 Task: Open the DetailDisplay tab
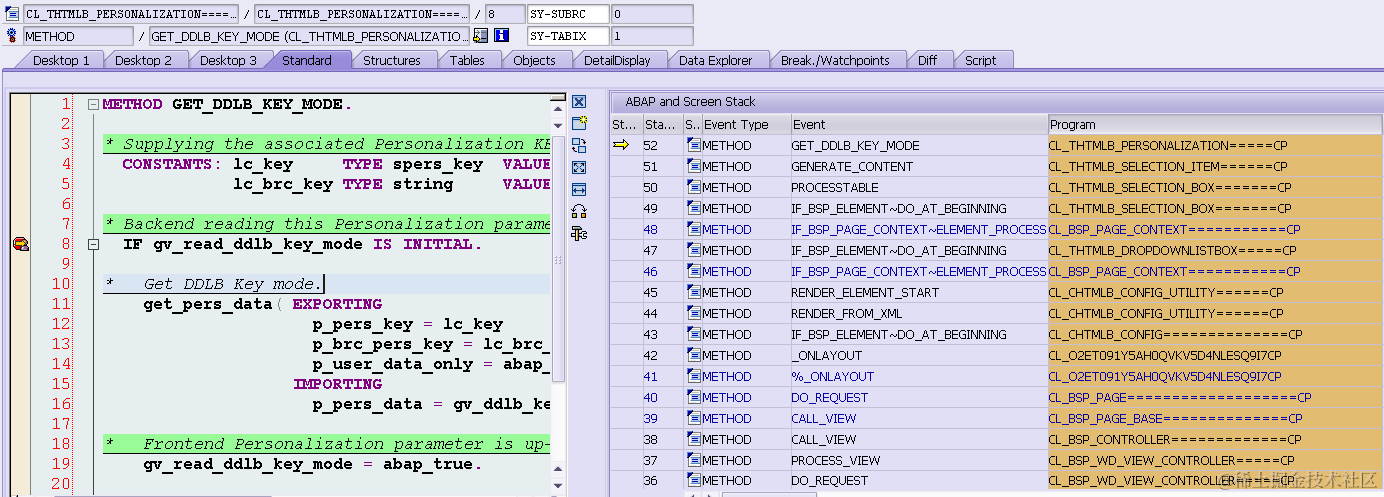(617, 60)
